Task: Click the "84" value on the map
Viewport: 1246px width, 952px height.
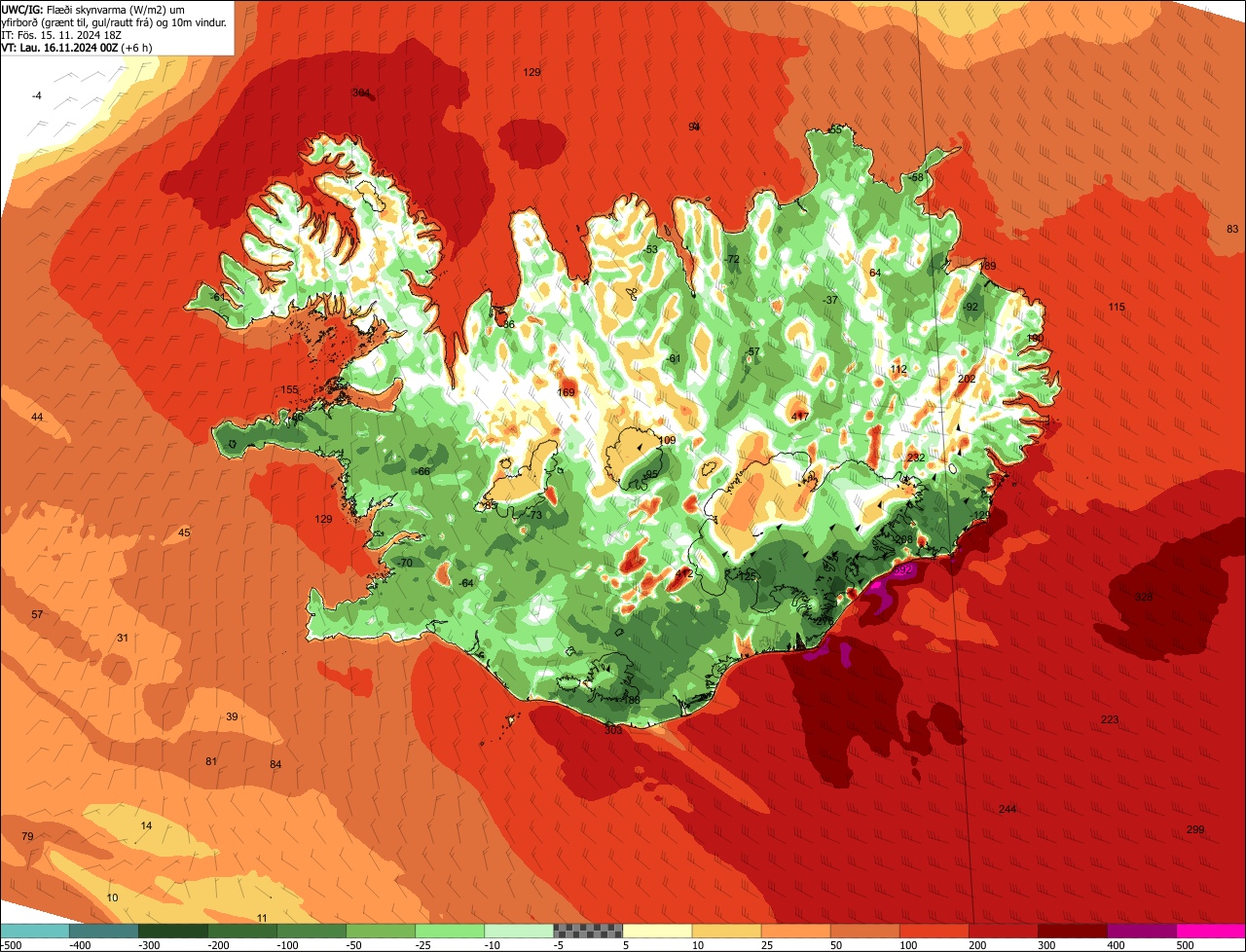Action: 275,764
